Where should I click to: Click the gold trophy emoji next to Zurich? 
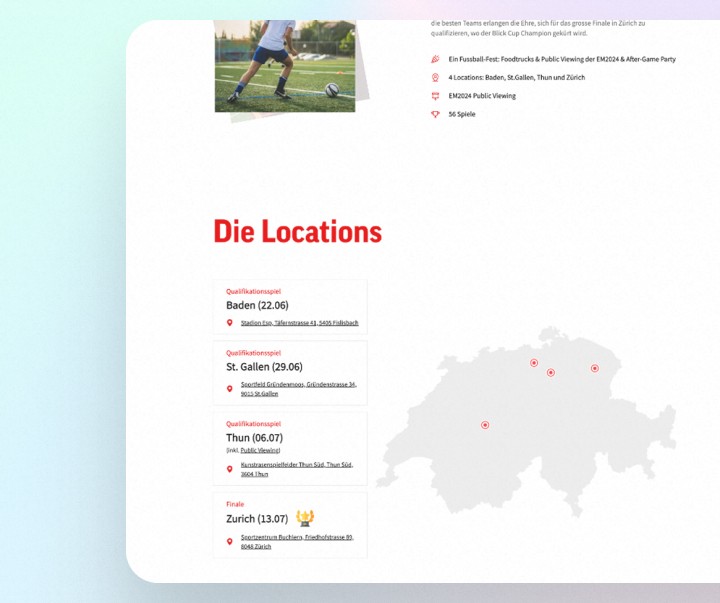pos(305,518)
